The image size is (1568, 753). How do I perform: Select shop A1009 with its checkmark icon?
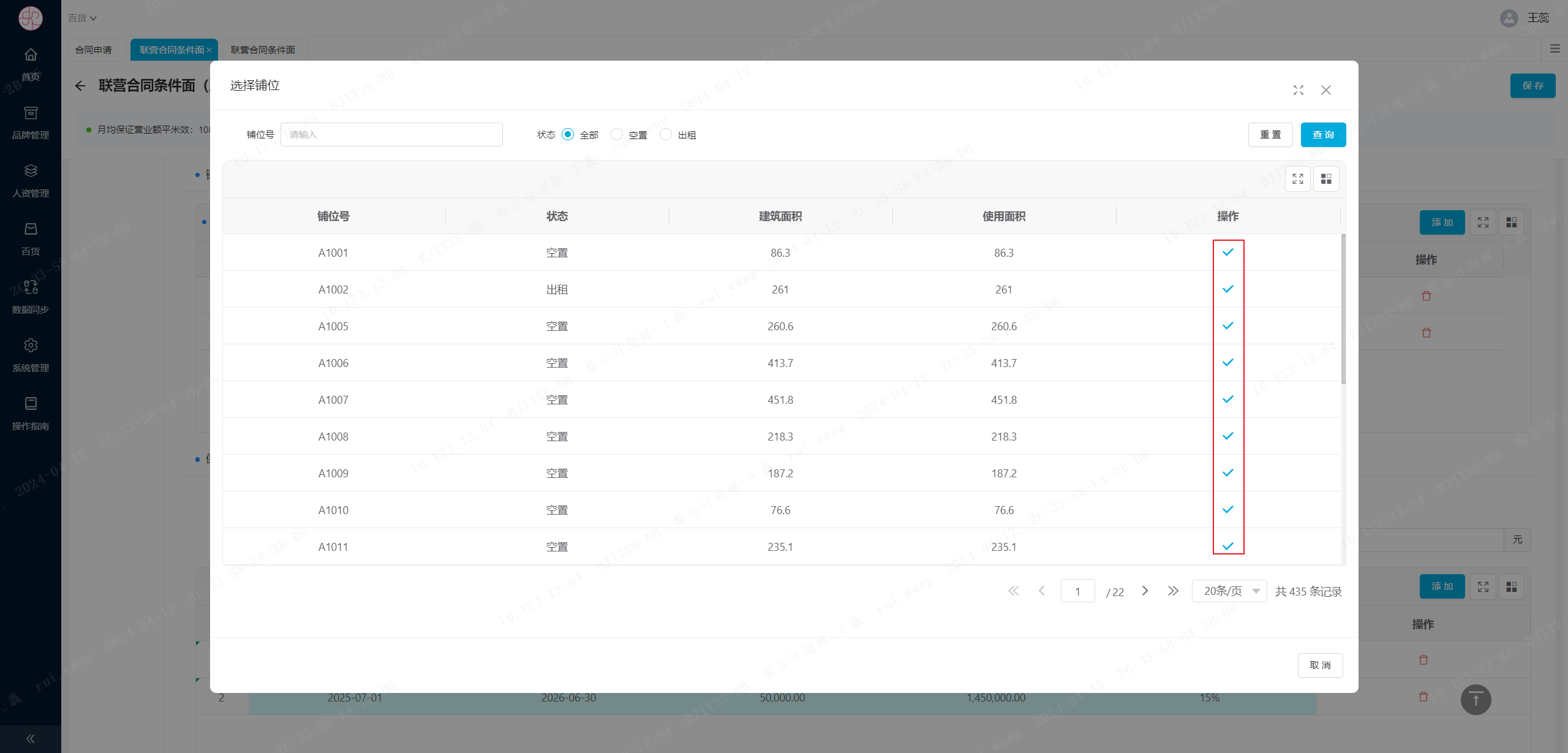click(1228, 472)
